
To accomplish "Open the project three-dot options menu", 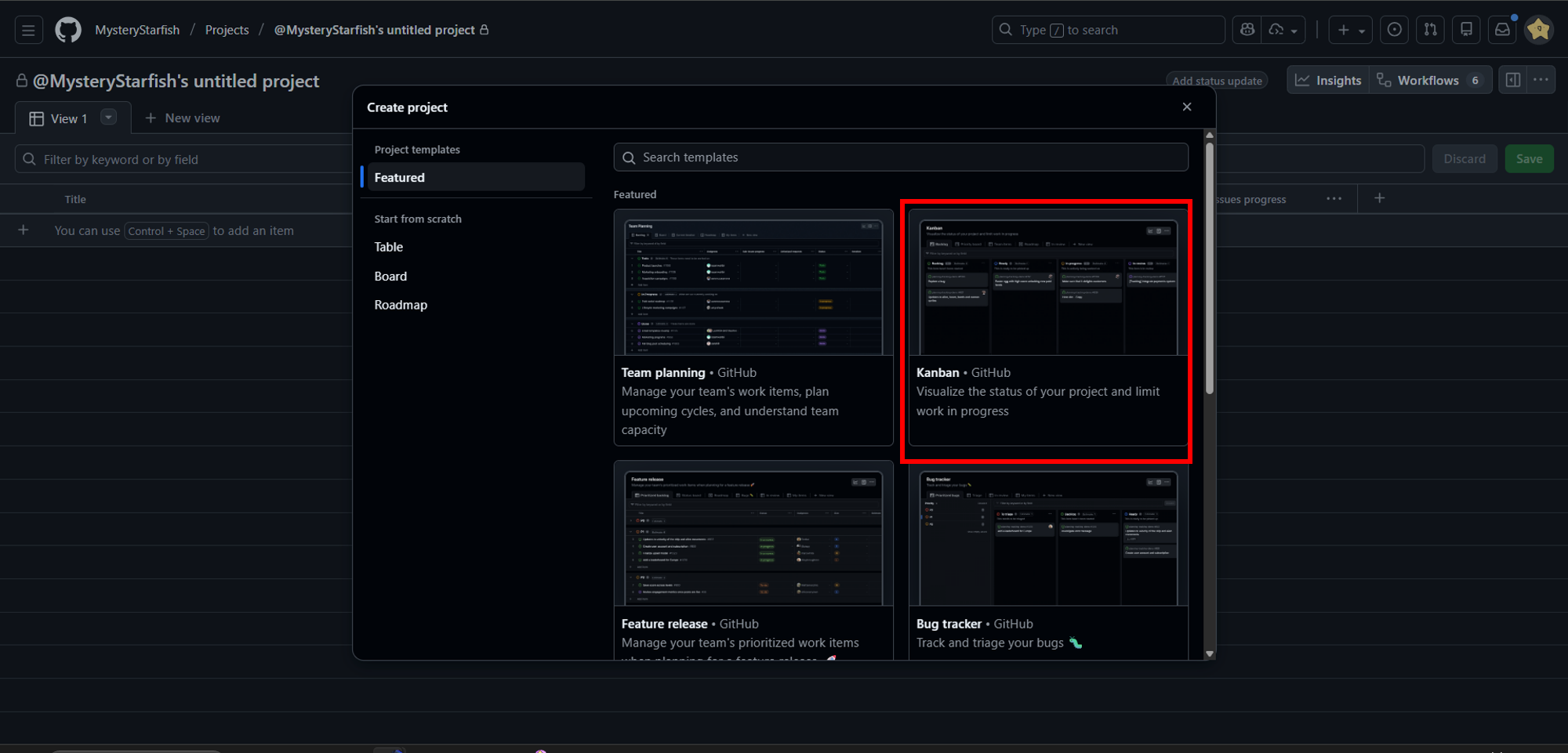I will pyautogui.click(x=1541, y=80).
